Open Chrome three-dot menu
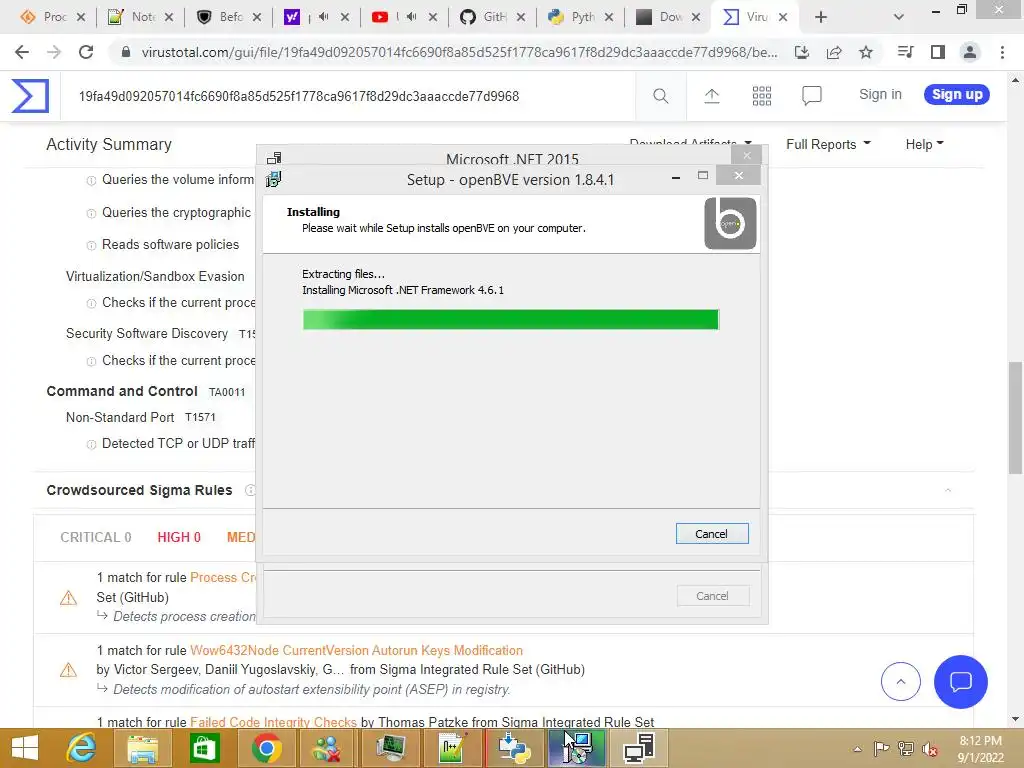This screenshot has width=1024, height=768. point(1002,52)
